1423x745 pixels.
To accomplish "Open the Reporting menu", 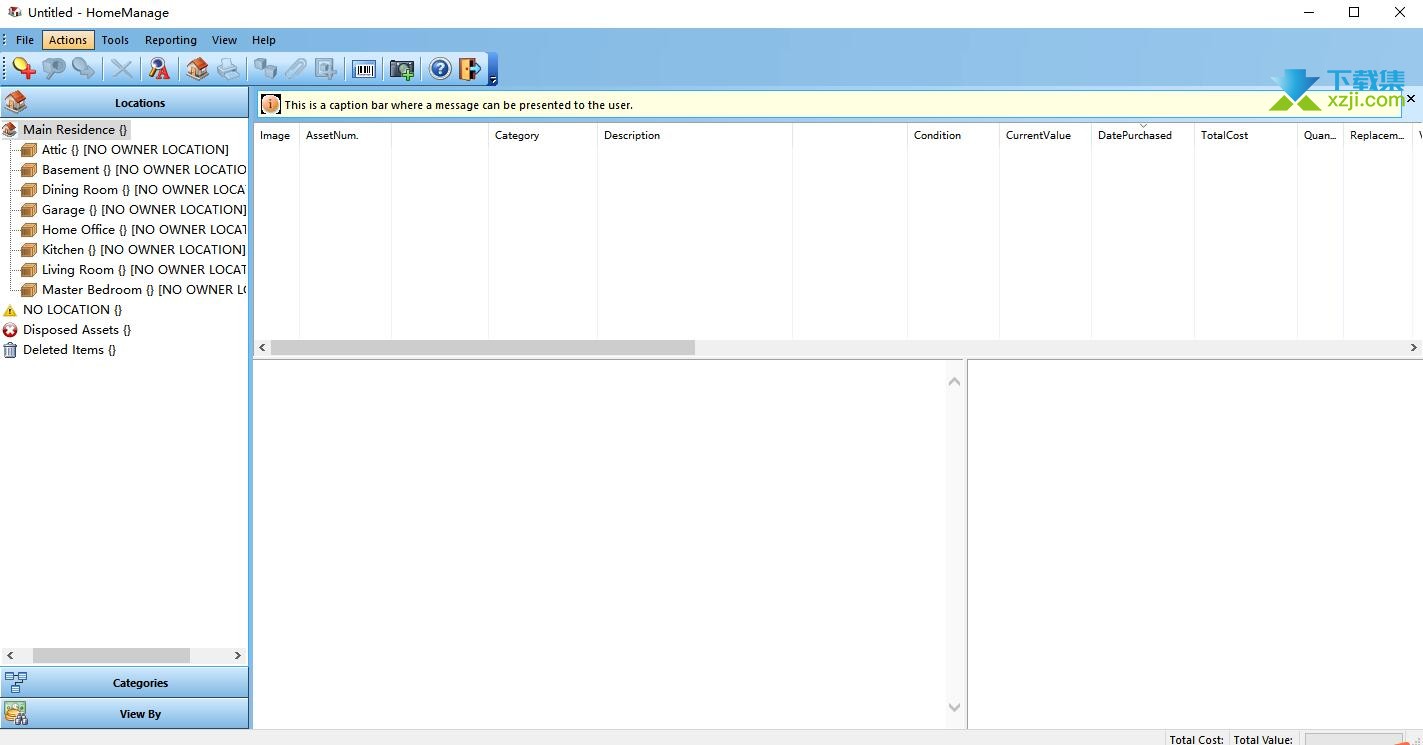I will (171, 40).
